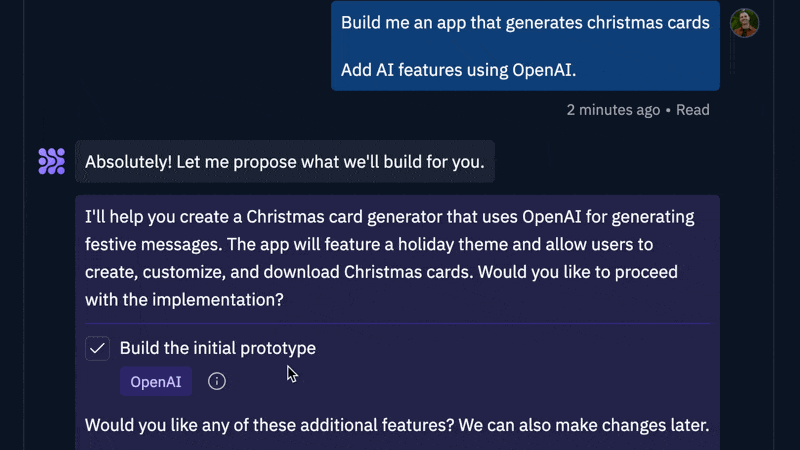Click the 'Would you like any of these additional features?' text
This screenshot has height=450, width=800.
click(269, 425)
